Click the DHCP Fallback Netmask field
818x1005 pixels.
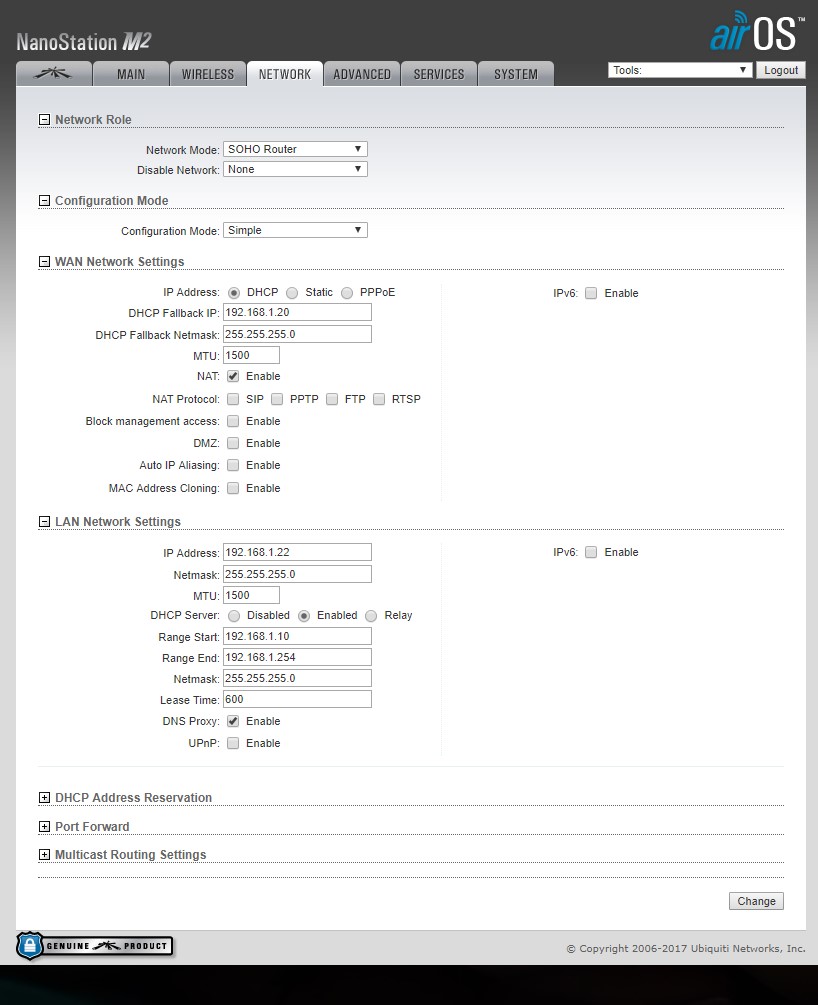coord(297,334)
